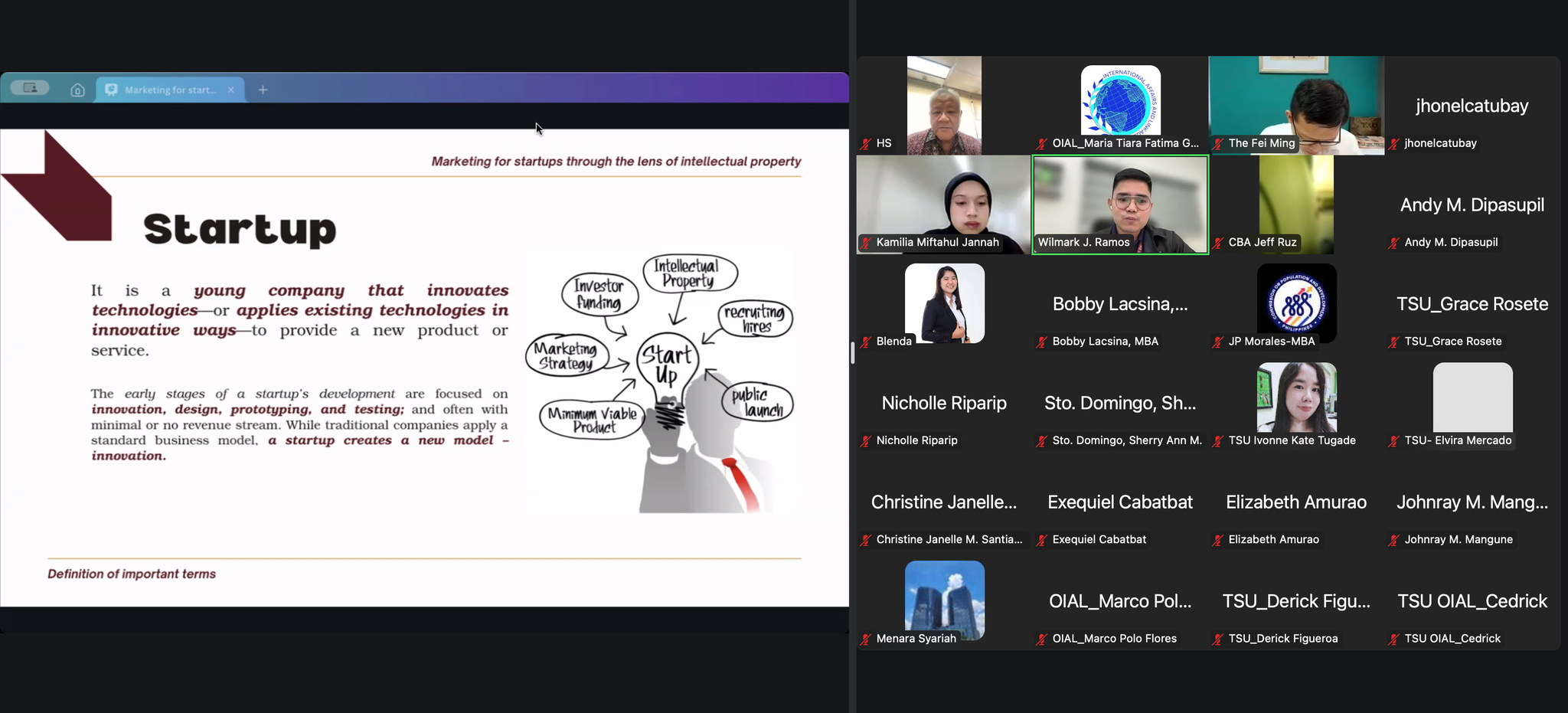
Task: Click the large 'TSU OIAL_Cedrick' name
Action: (x=1472, y=601)
